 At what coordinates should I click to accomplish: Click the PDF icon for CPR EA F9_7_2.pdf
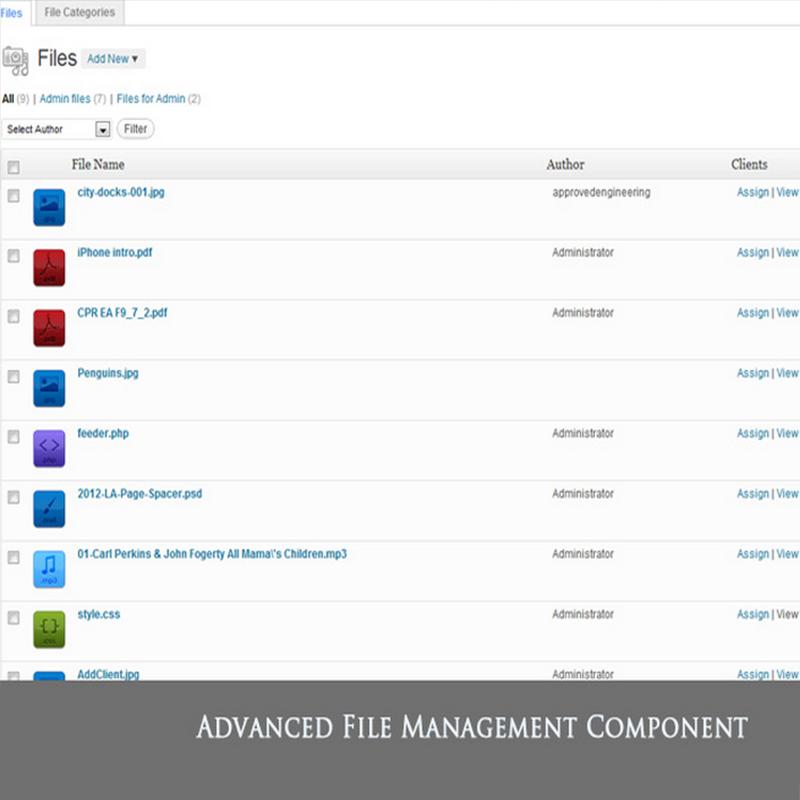(49, 327)
